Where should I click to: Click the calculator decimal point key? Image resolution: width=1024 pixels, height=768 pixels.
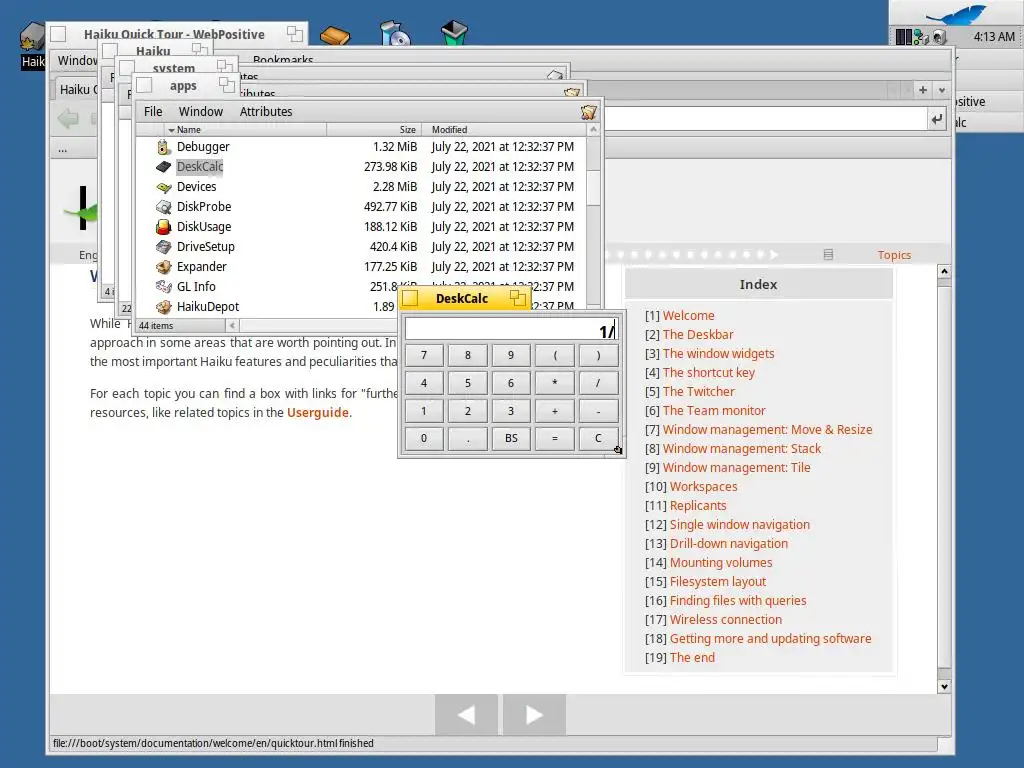click(x=468, y=439)
